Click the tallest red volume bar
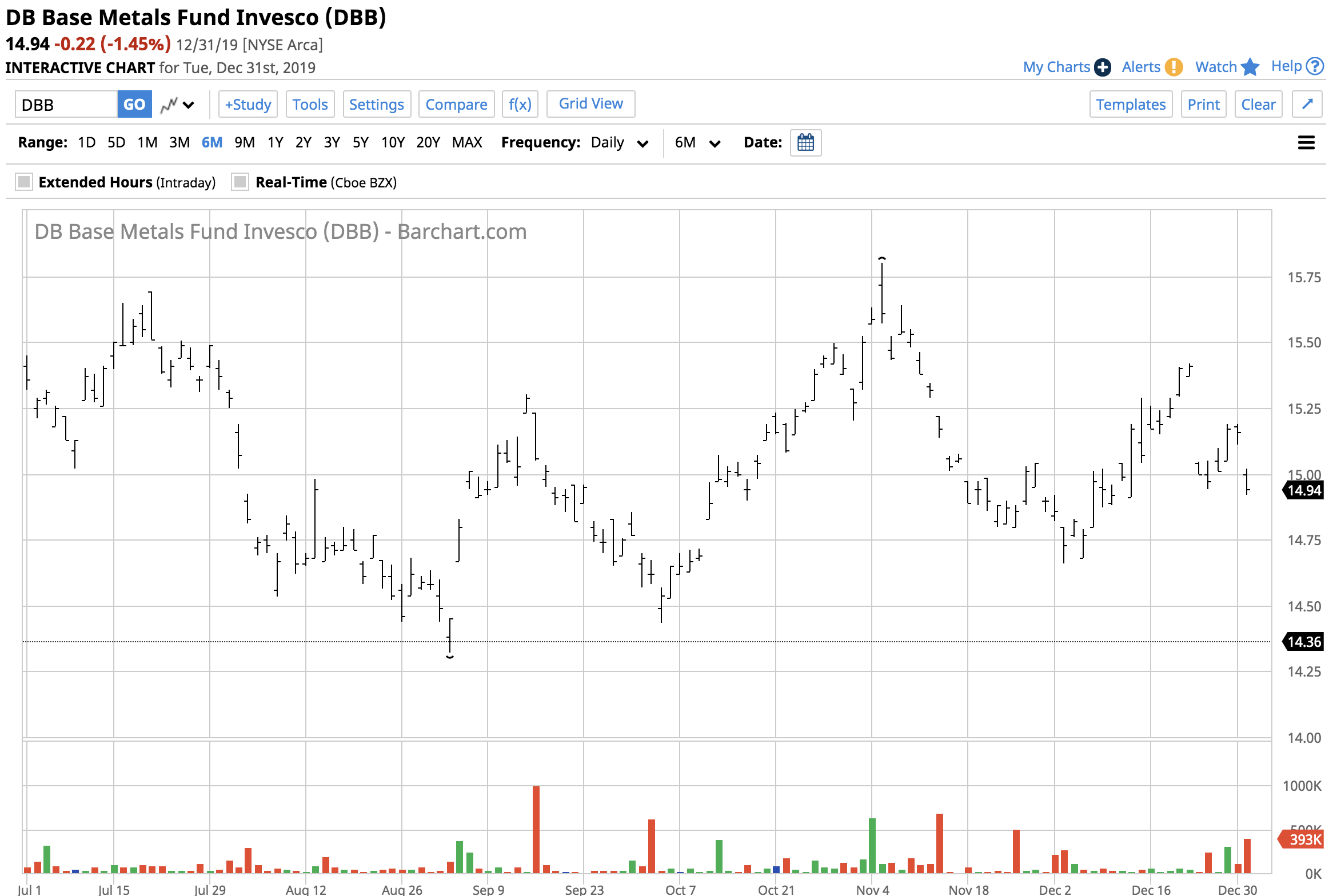Screen dimensions: 1333x896 [x=536, y=829]
